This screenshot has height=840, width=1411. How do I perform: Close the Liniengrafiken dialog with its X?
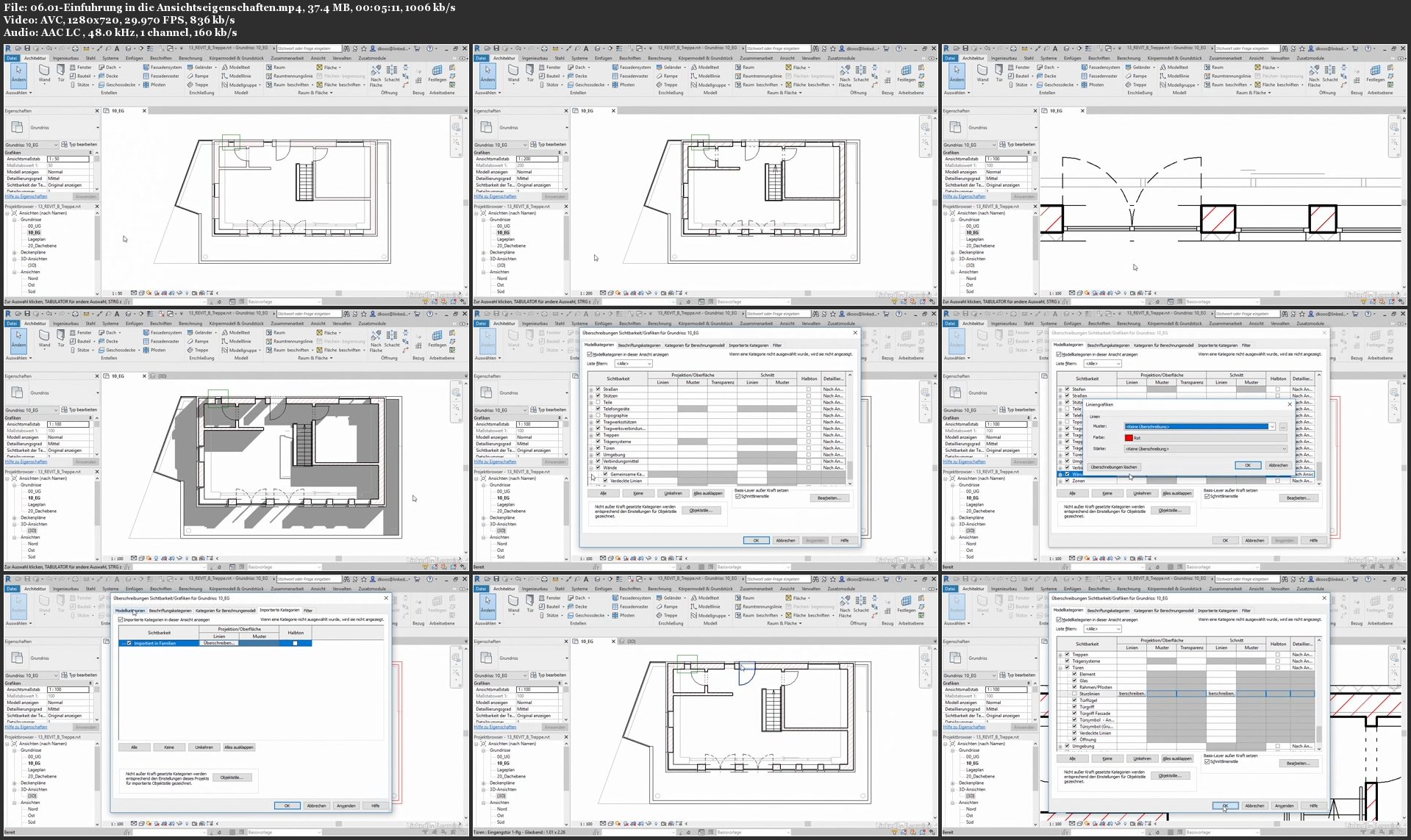tap(1289, 404)
